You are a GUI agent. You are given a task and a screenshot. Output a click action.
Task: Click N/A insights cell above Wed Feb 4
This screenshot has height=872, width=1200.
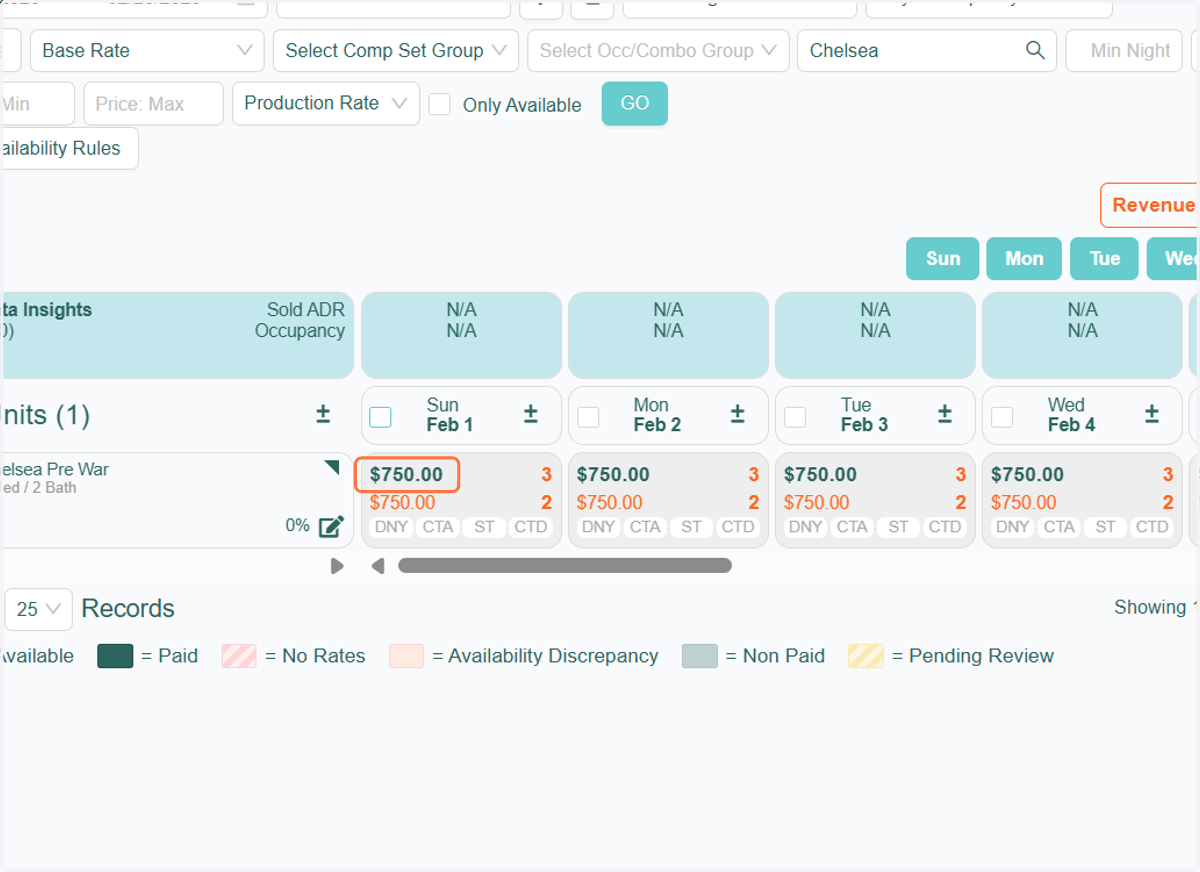(x=1082, y=335)
